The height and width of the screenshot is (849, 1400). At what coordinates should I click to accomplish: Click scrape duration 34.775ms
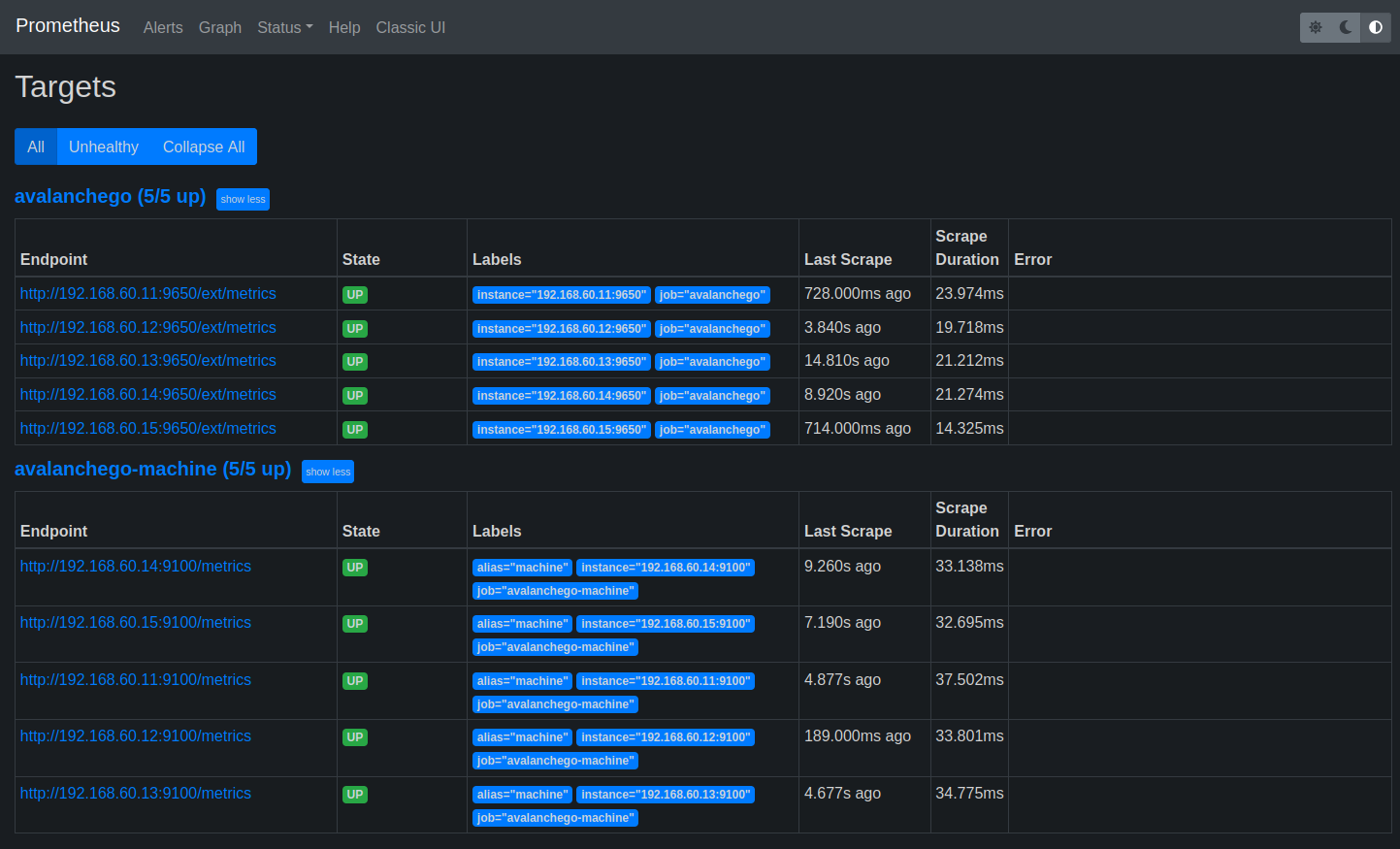[x=969, y=794]
